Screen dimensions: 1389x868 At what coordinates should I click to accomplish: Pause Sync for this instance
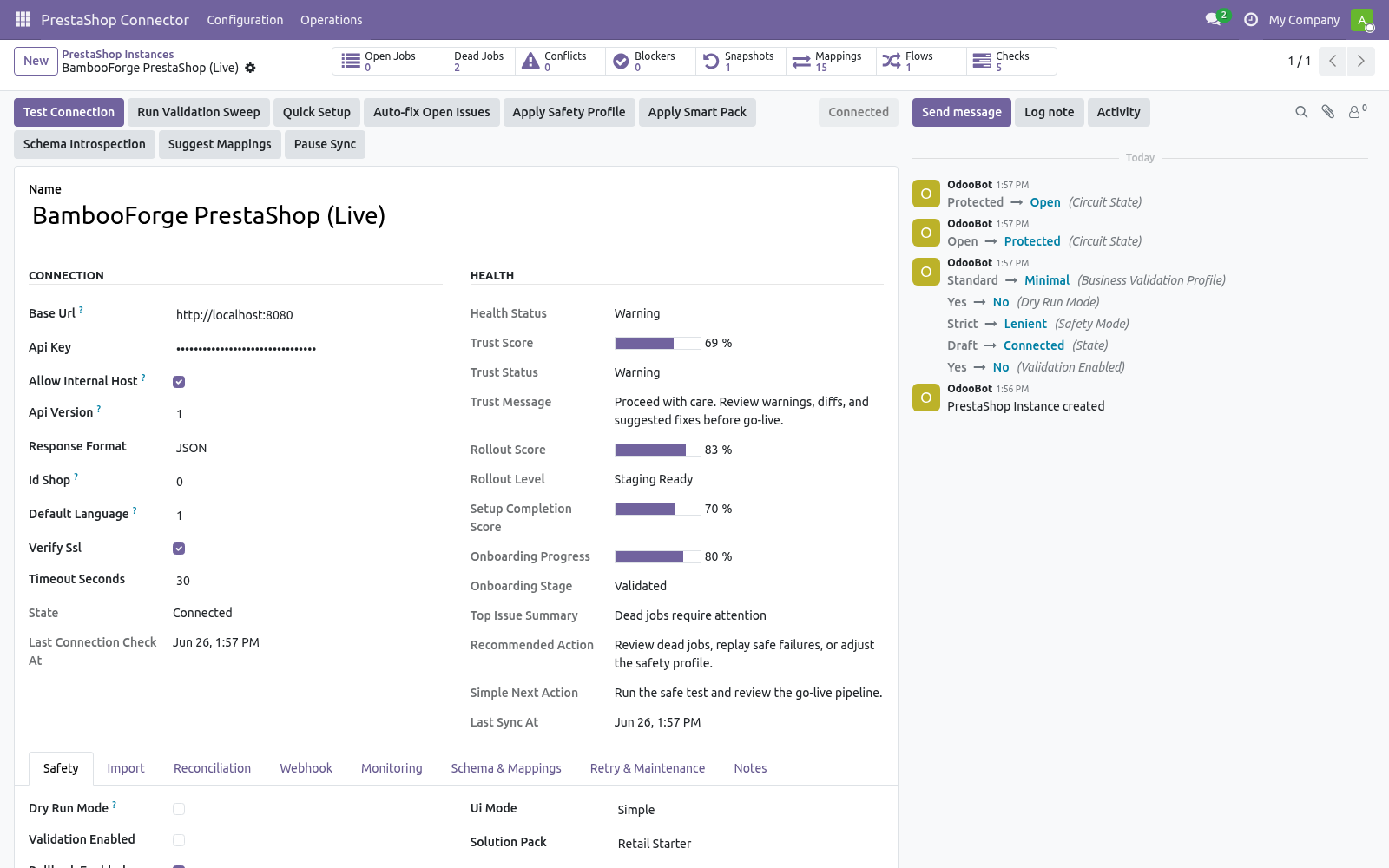325,144
